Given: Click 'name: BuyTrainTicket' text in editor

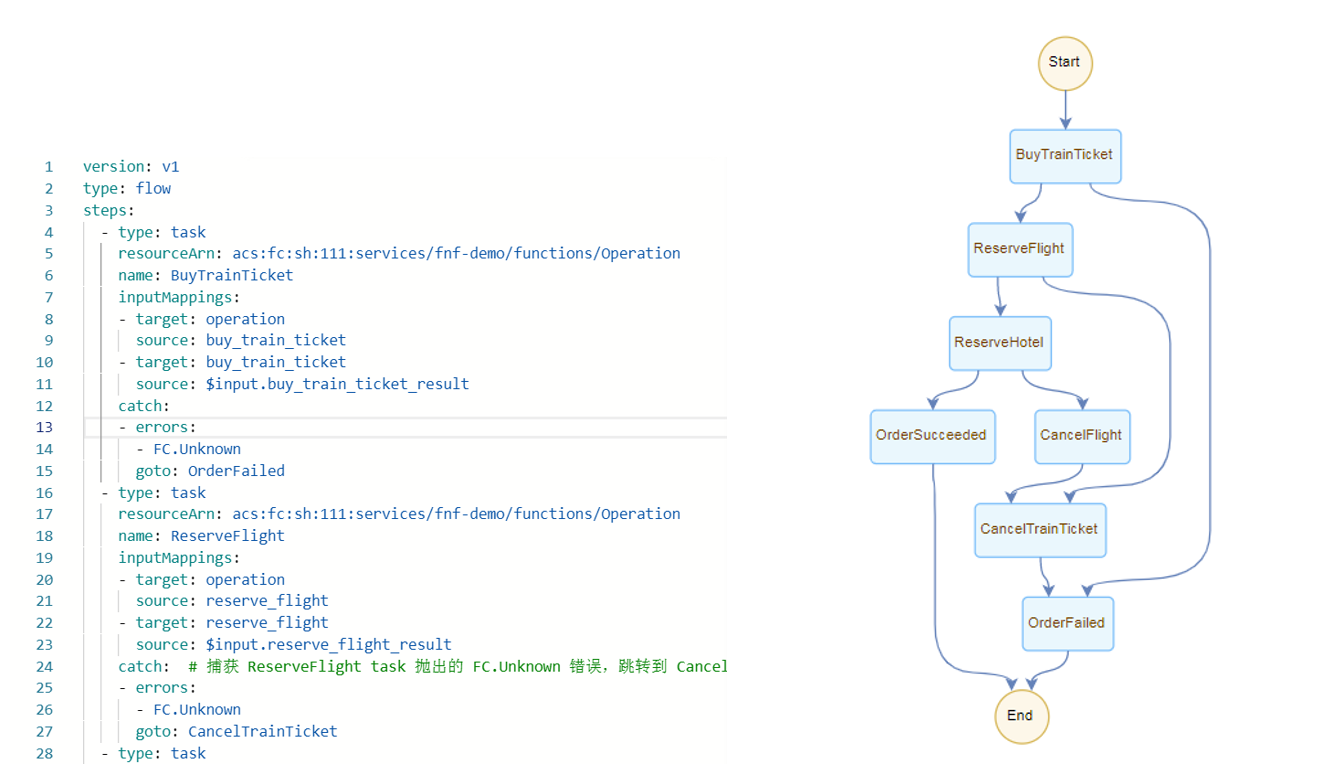Looking at the screenshot, I should (x=206, y=275).
